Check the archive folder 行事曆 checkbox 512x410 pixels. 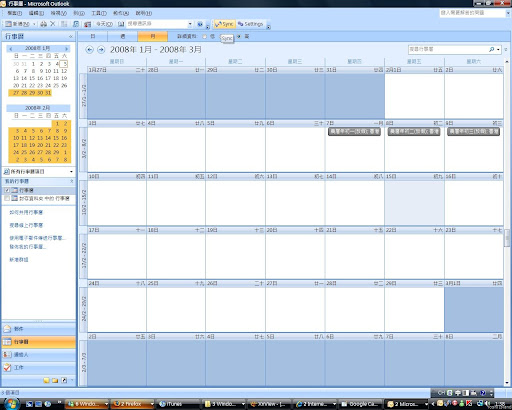click(x=7, y=198)
